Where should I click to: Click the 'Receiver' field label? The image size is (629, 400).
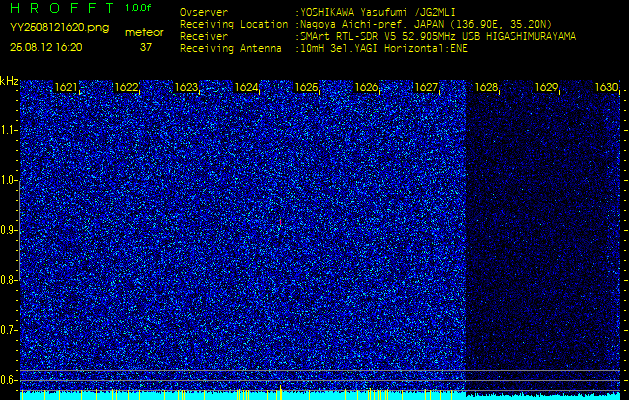(204, 37)
